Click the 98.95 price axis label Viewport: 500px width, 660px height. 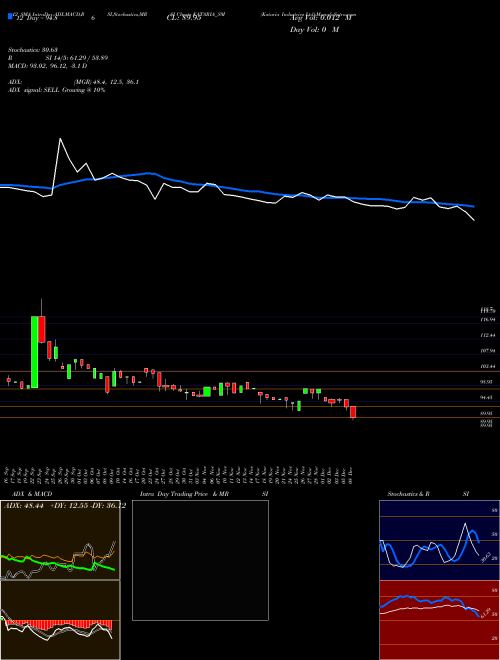pyautogui.click(x=488, y=382)
